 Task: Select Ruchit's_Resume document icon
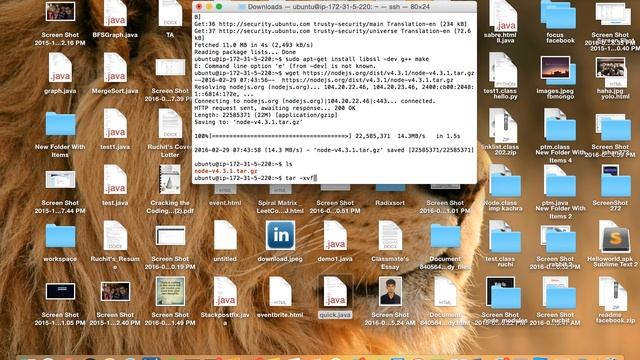115,236
